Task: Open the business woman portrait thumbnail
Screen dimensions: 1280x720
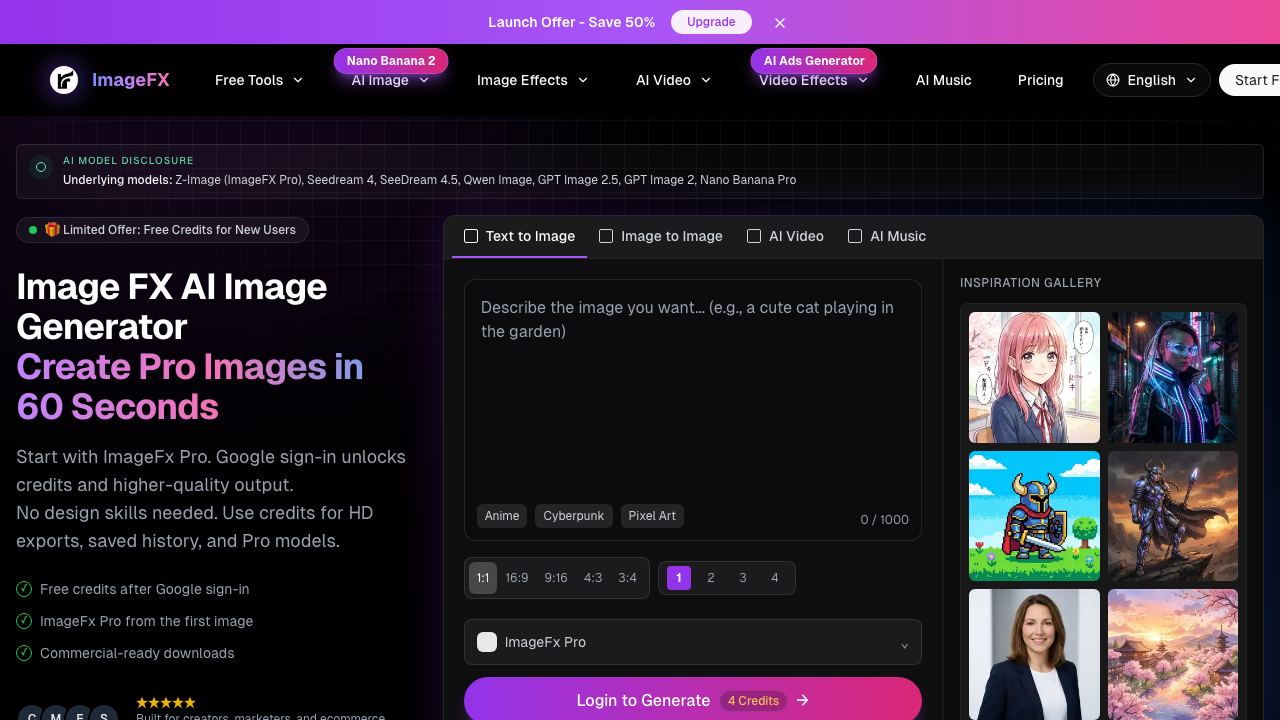Action: pos(1034,654)
